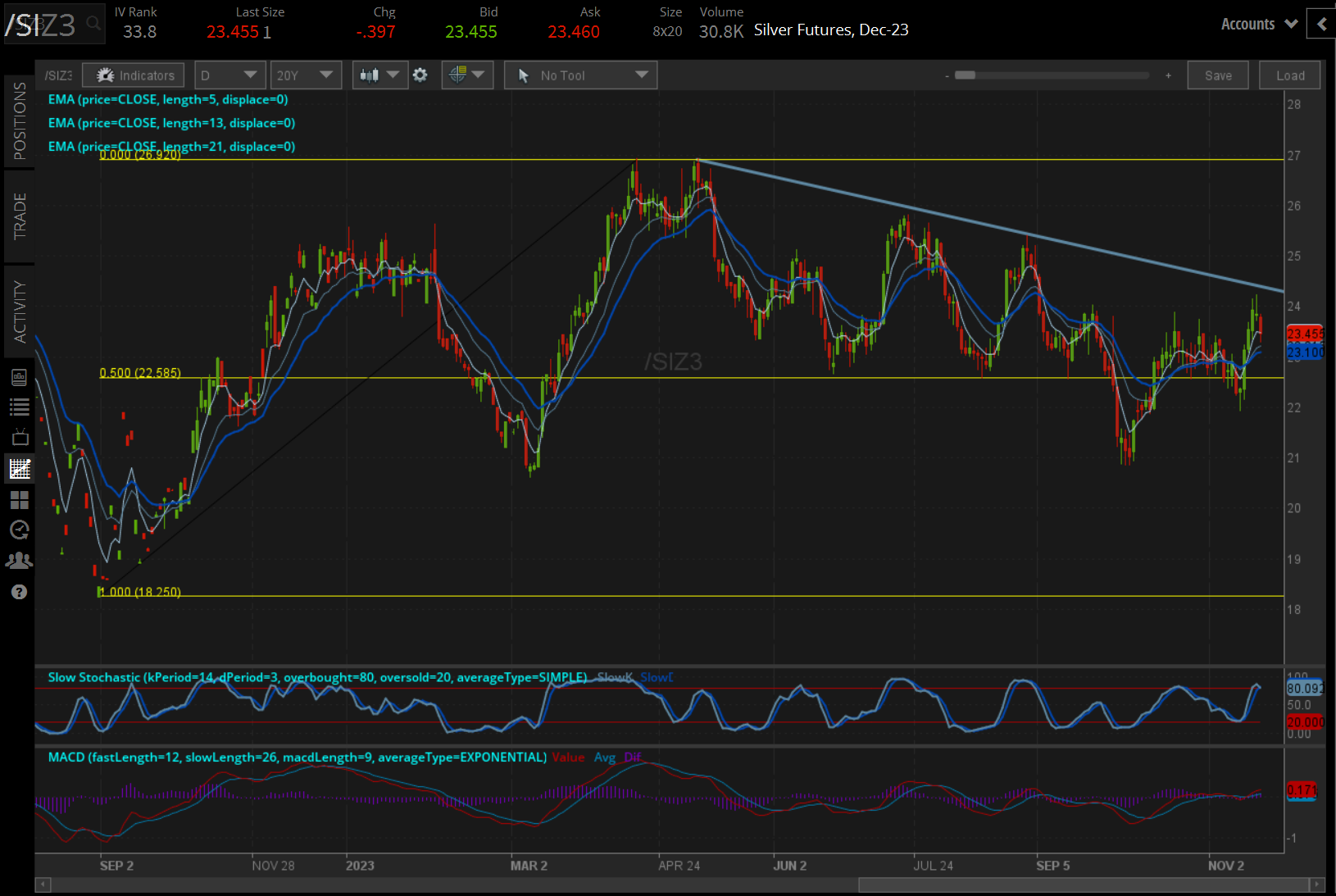The height and width of the screenshot is (896, 1336).
Task: Select the charts grid icon in sidebar
Action: (19, 469)
